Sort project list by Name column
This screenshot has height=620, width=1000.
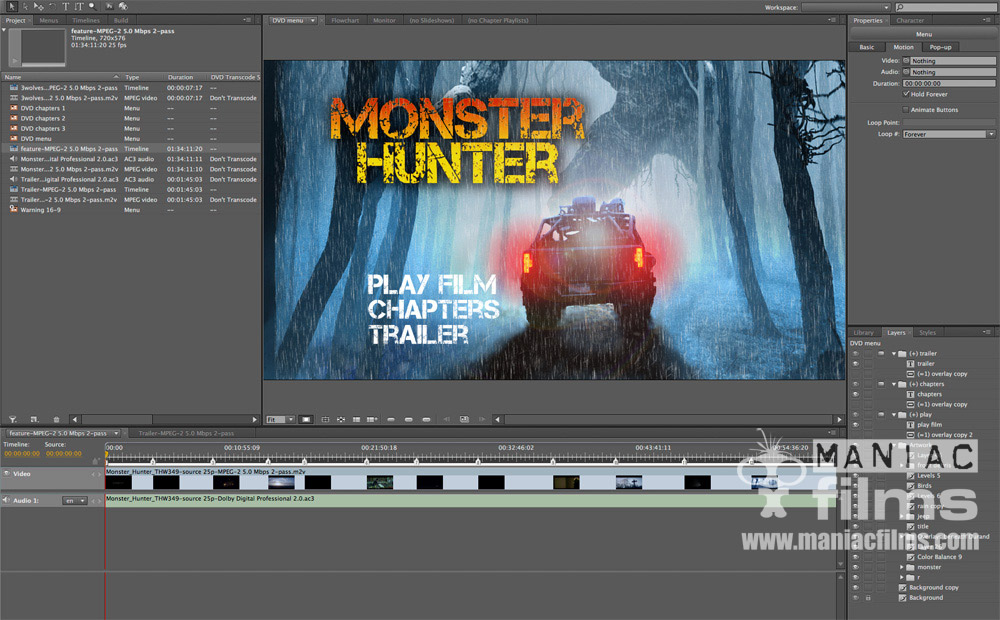pos(61,77)
